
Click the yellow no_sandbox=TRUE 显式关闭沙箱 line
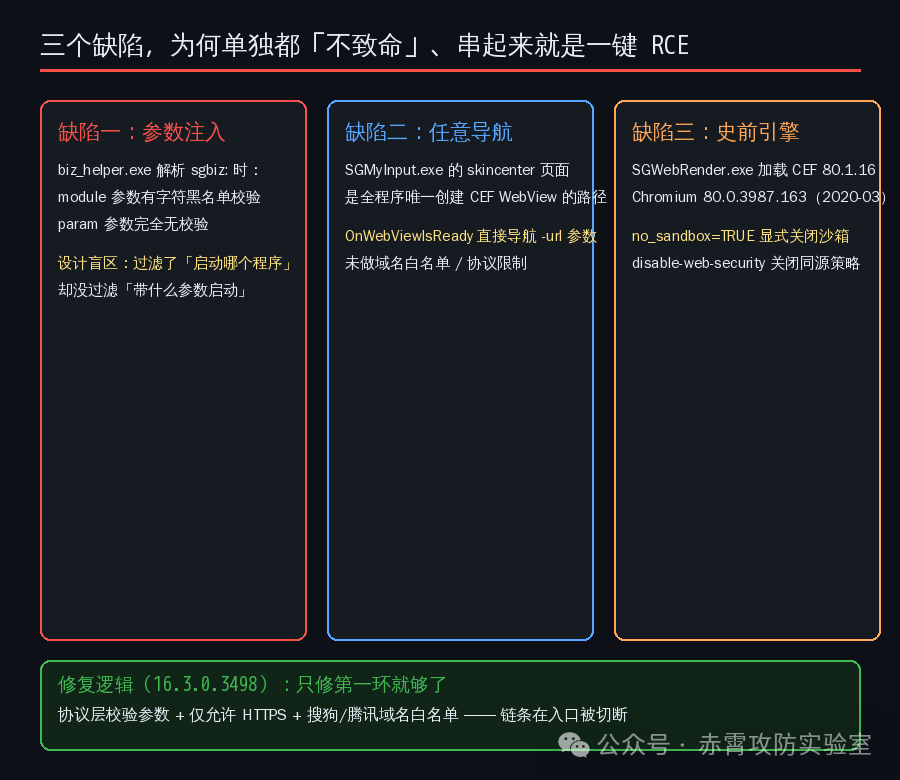tap(740, 236)
